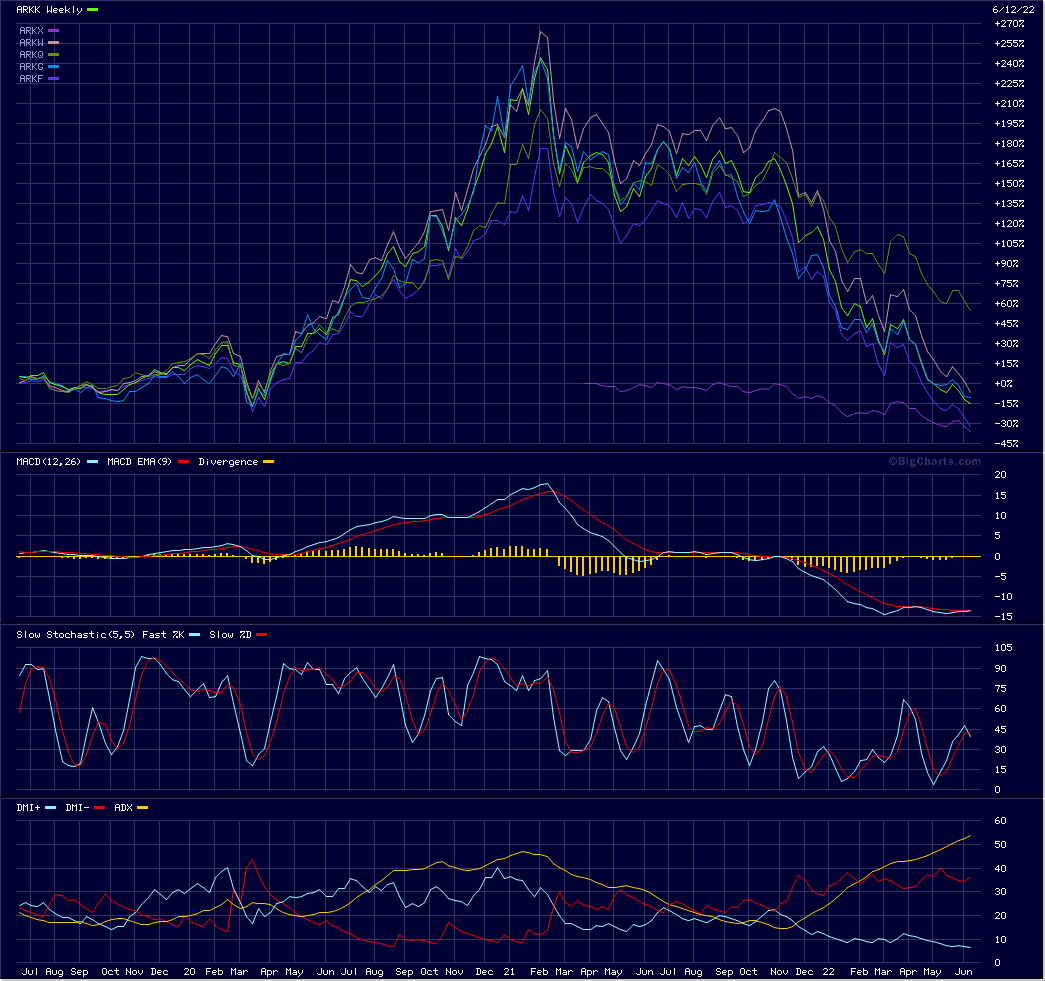
Task: Click the -45% price axis label
Action: [x=1006, y=444]
